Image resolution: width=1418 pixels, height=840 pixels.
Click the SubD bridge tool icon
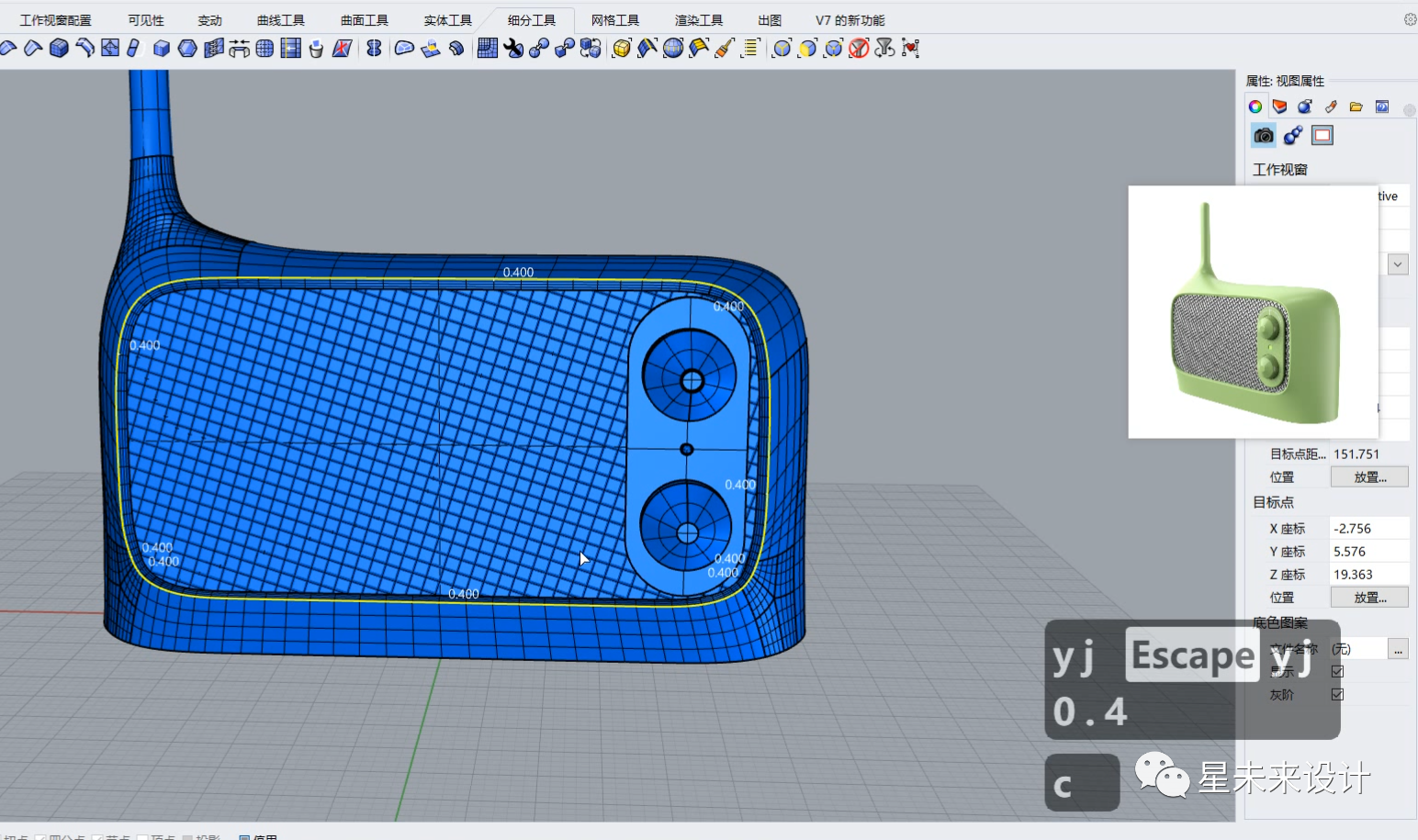pos(239,48)
